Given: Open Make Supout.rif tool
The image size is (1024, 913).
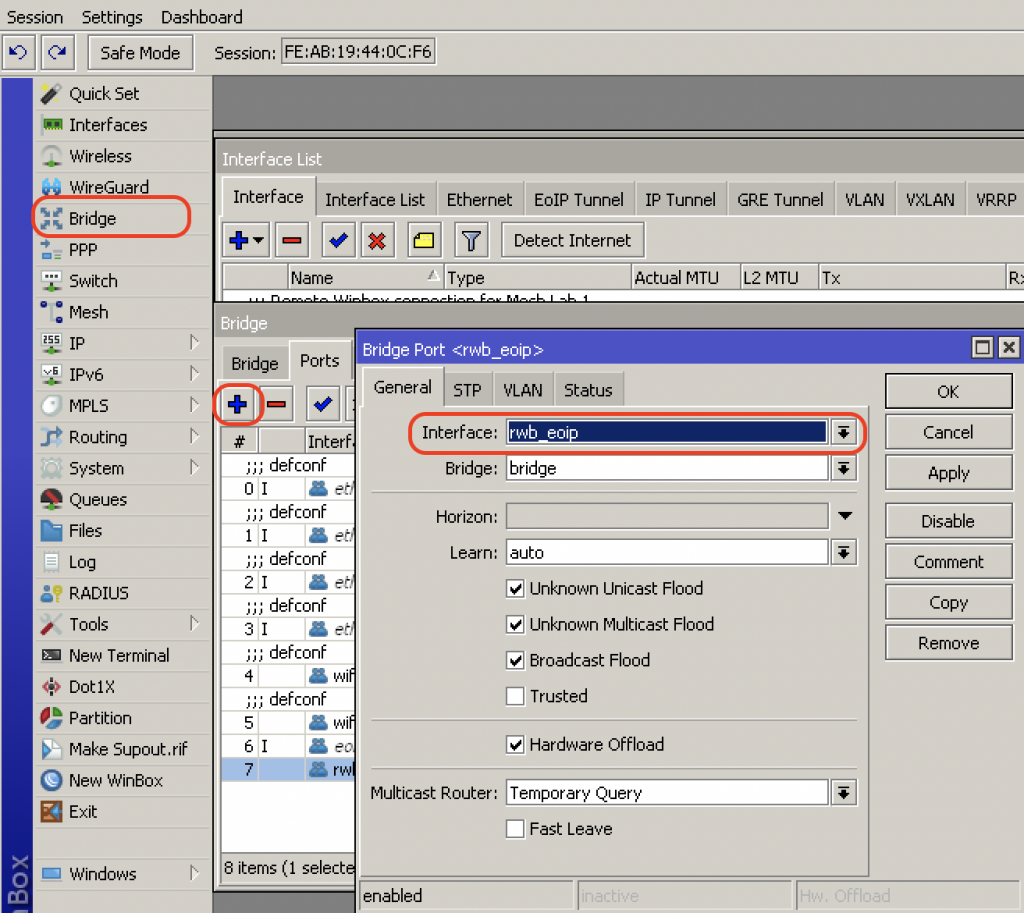Looking at the screenshot, I should click(122, 748).
